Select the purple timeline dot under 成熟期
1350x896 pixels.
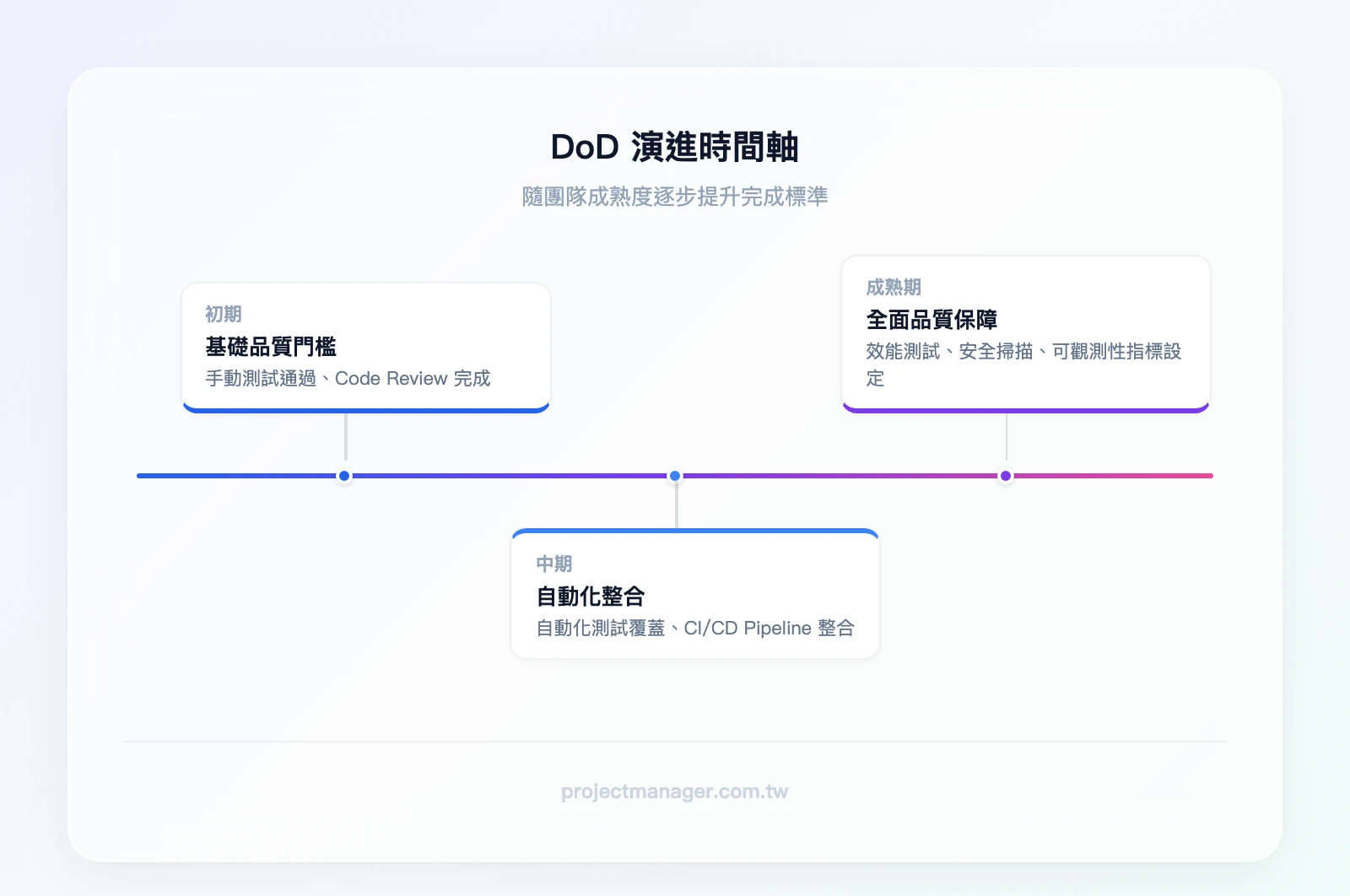pos(1005,476)
